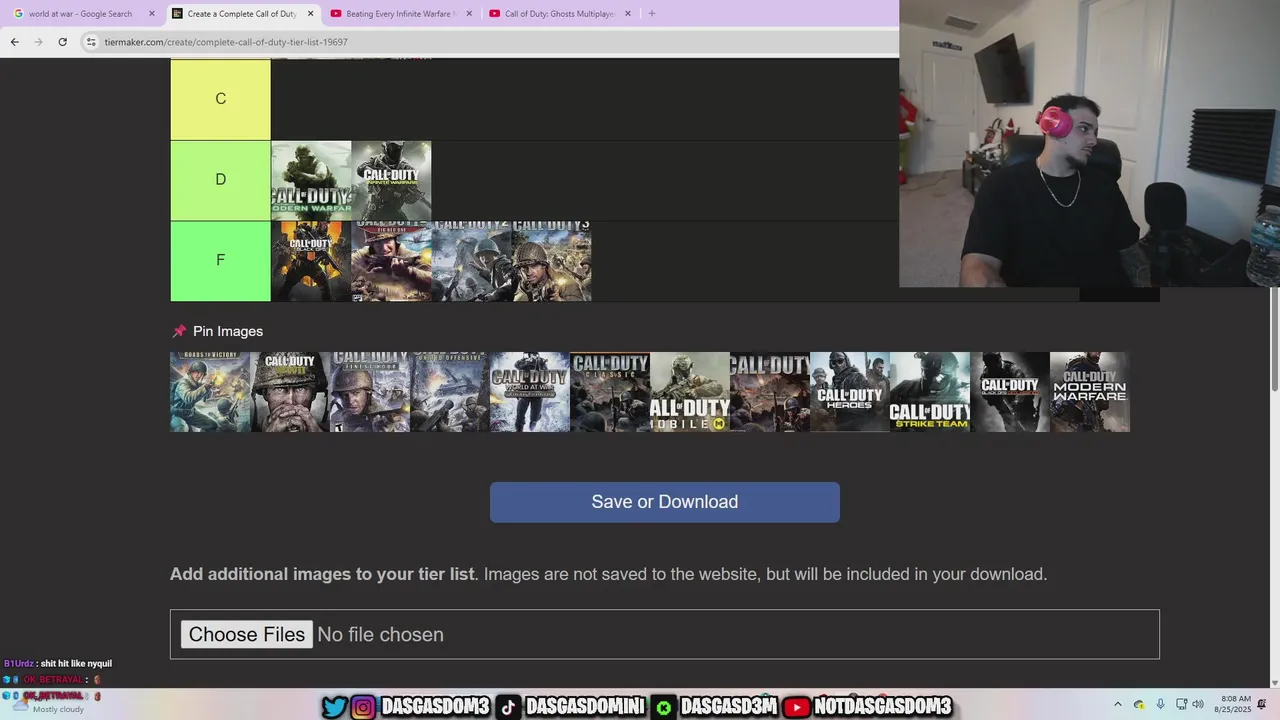Pick the Roads to Victory cover image

(210, 392)
